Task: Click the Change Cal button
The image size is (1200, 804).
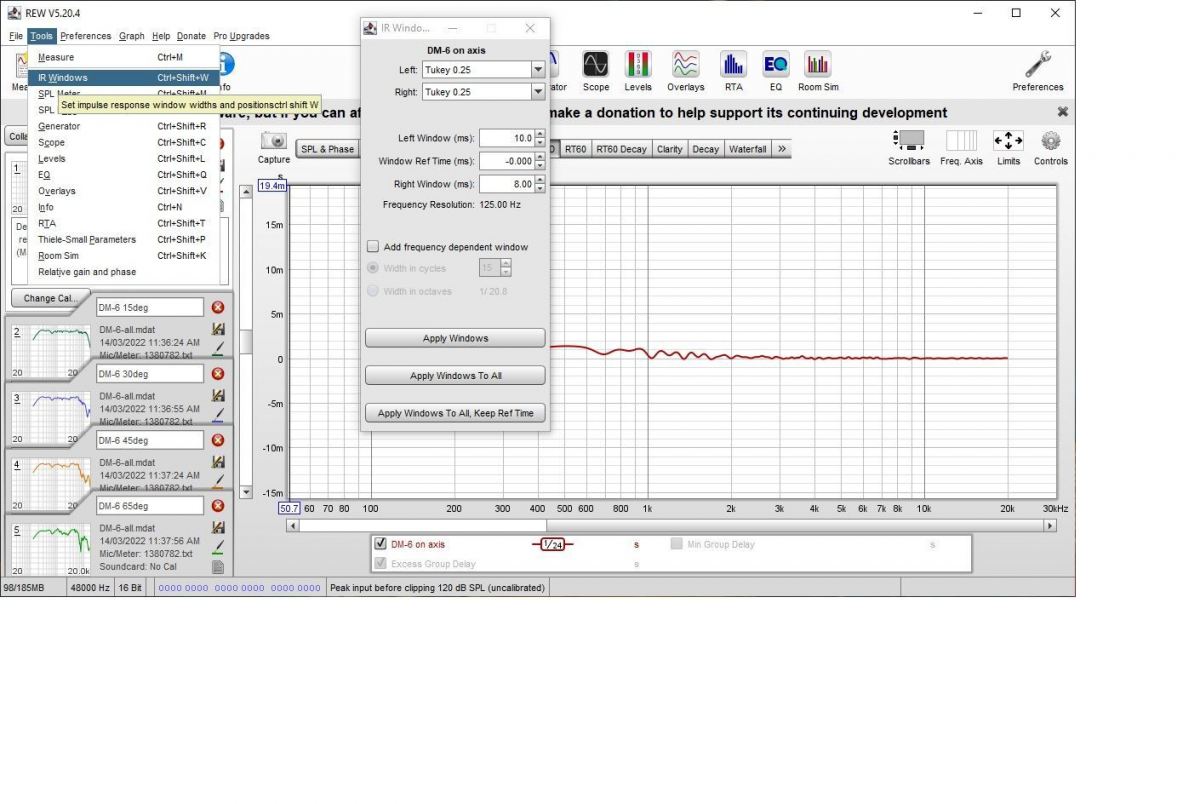Action: tap(50, 298)
